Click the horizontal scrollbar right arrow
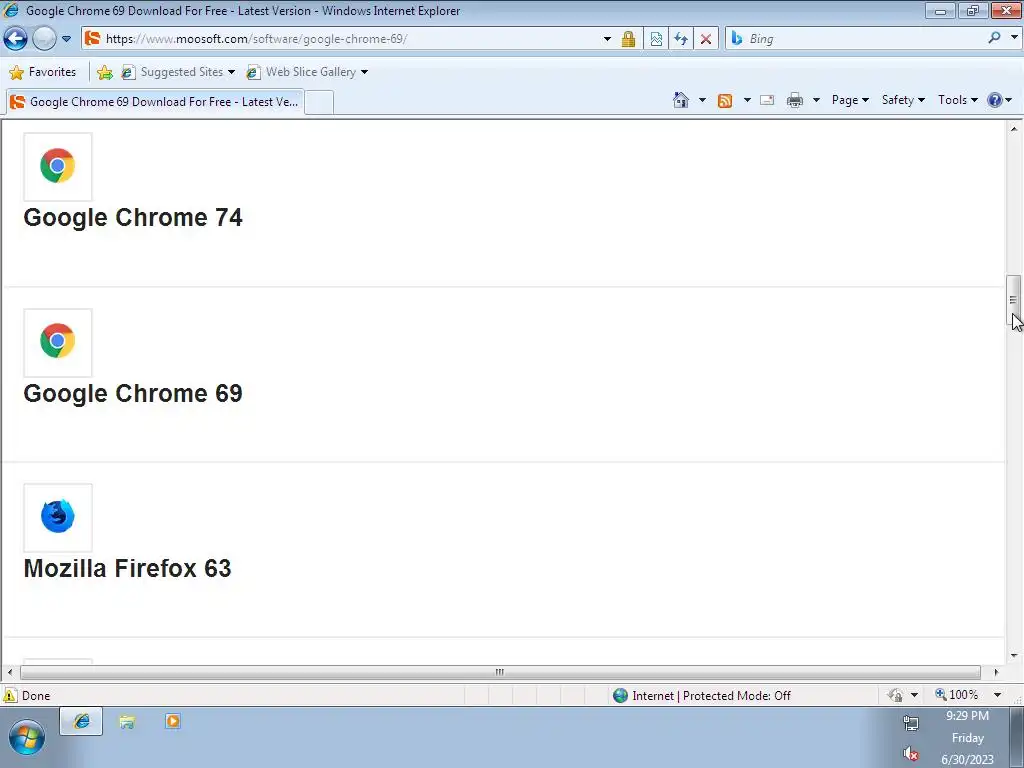1024x768 pixels. coord(996,672)
